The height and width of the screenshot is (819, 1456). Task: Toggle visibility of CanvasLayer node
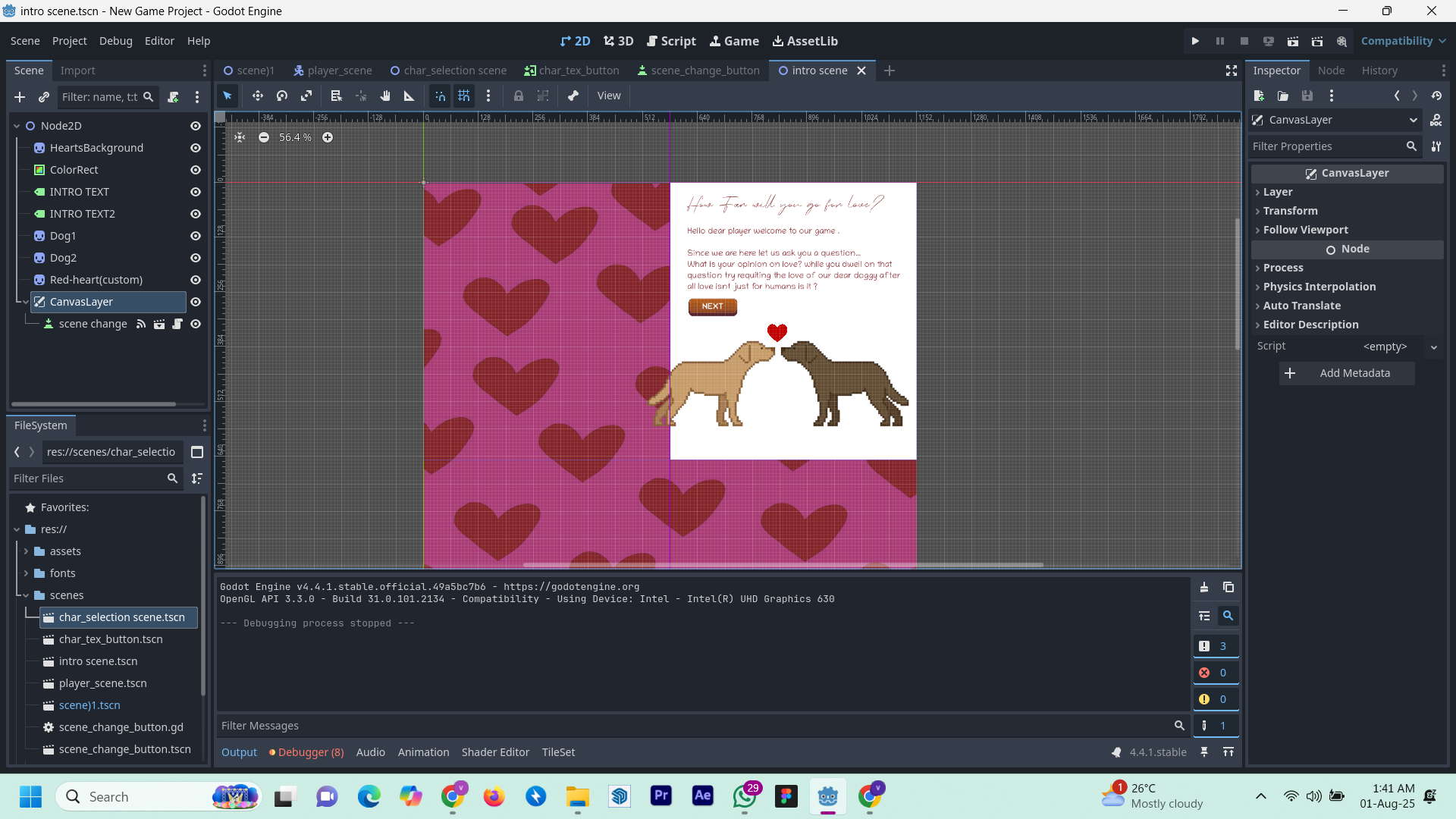196,302
